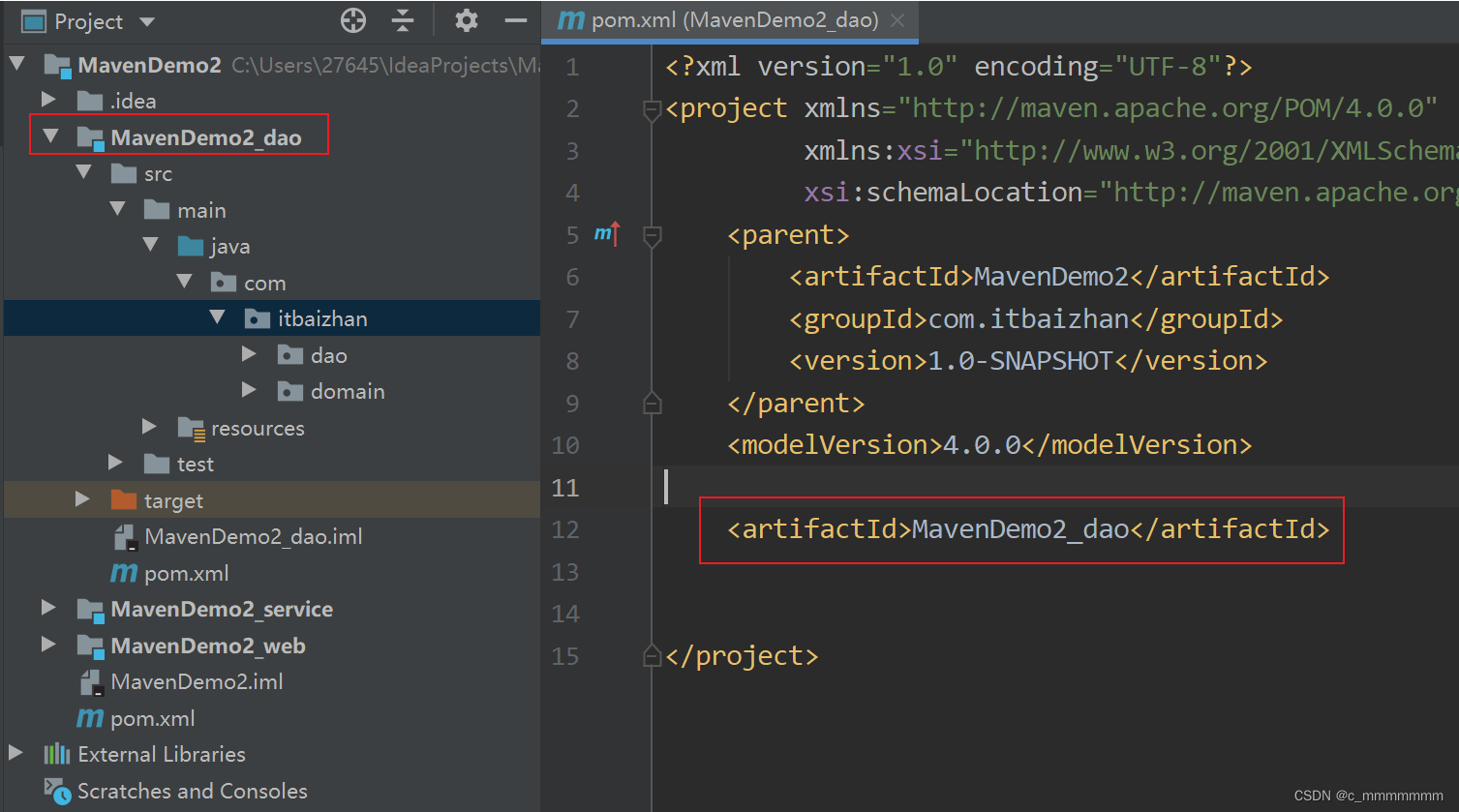Fold the parent tag at line 5
This screenshot has width=1459, height=812.
click(652, 235)
